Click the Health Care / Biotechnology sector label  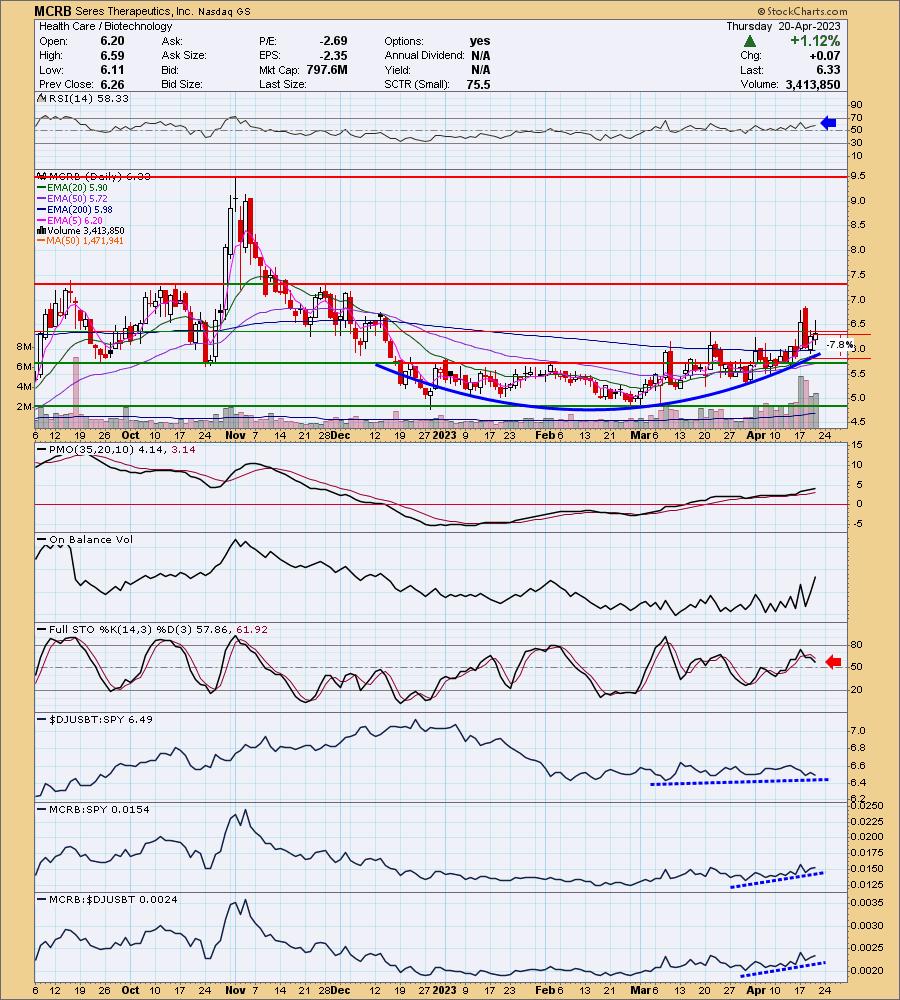105,26
